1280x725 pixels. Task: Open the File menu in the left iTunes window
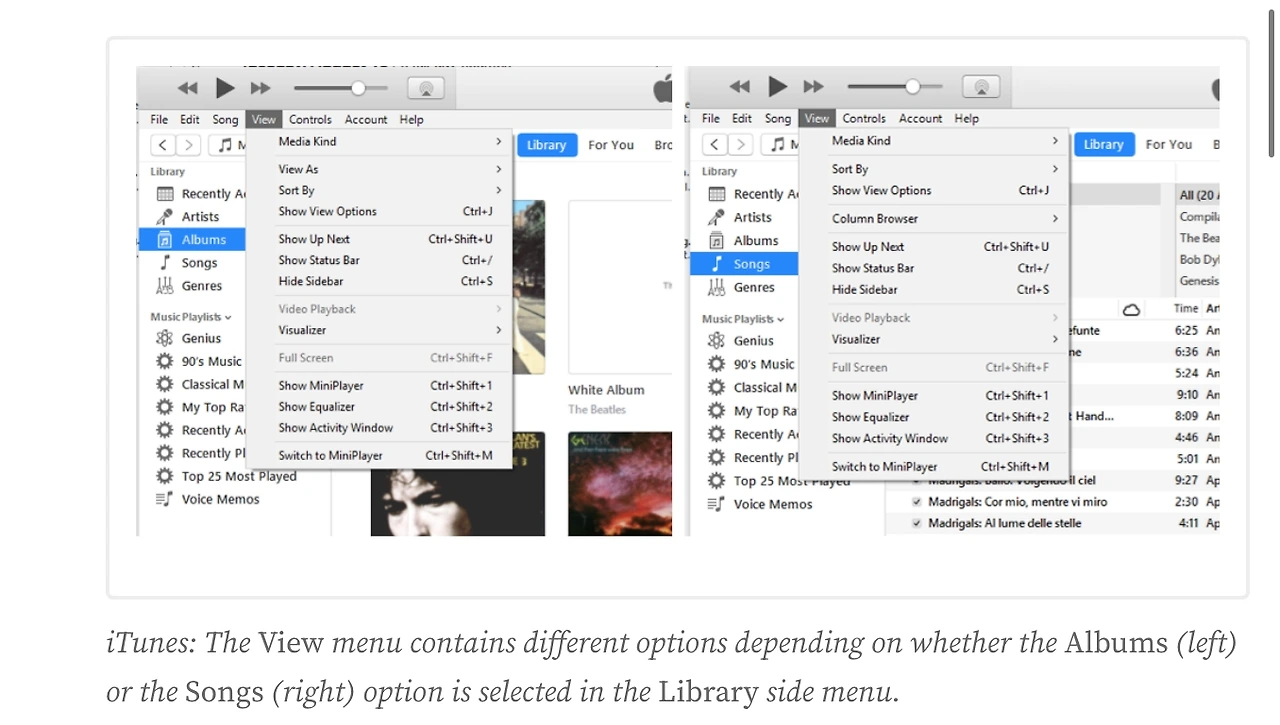click(159, 119)
